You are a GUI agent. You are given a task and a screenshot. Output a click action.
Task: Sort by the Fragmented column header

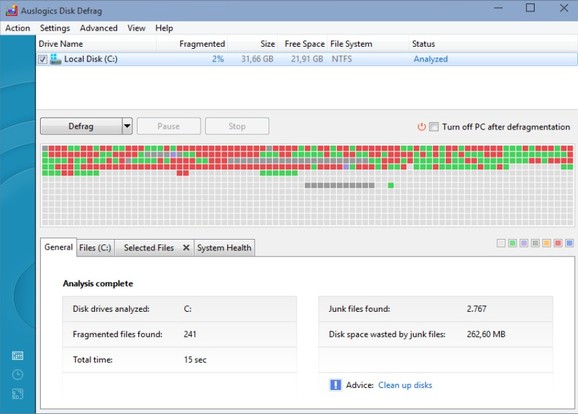tap(192, 44)
